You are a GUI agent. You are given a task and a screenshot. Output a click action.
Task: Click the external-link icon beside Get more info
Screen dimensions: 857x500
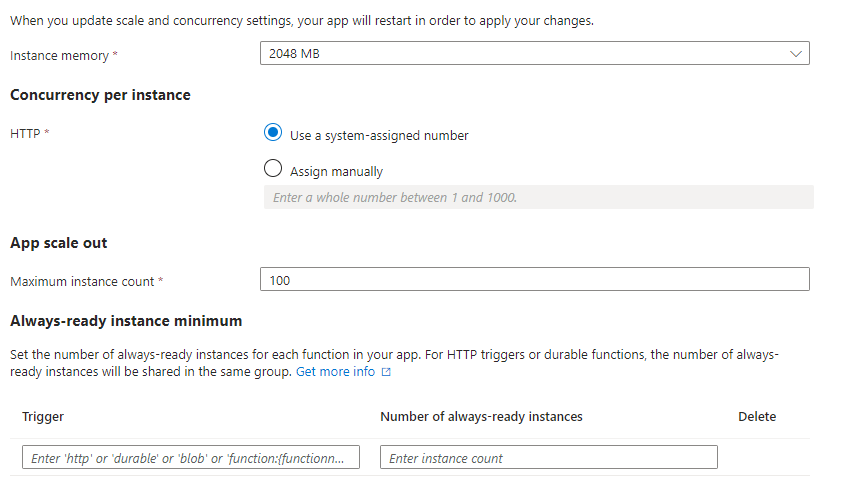[386, 372]
